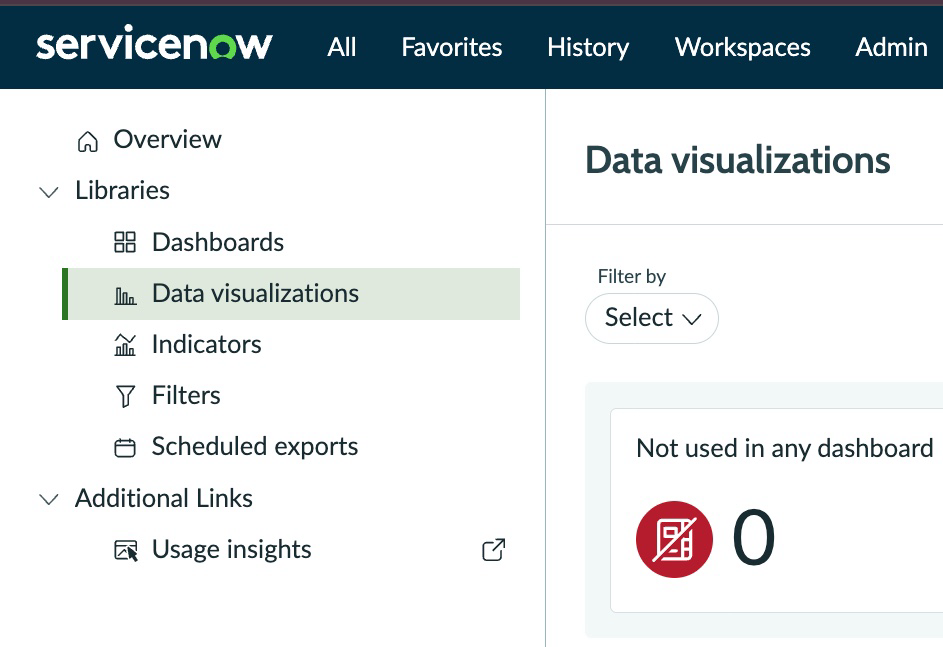Image resolution: width=943 pixels, height=647 pixels.
Task: Click the Filters funnel icon
Action: coord(125,397)
